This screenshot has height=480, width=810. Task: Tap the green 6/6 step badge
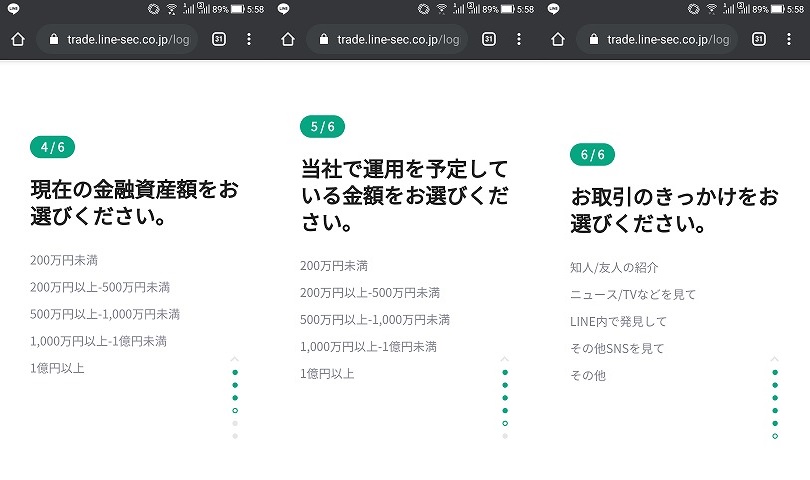pyautogui.click(x=593, y=154)
